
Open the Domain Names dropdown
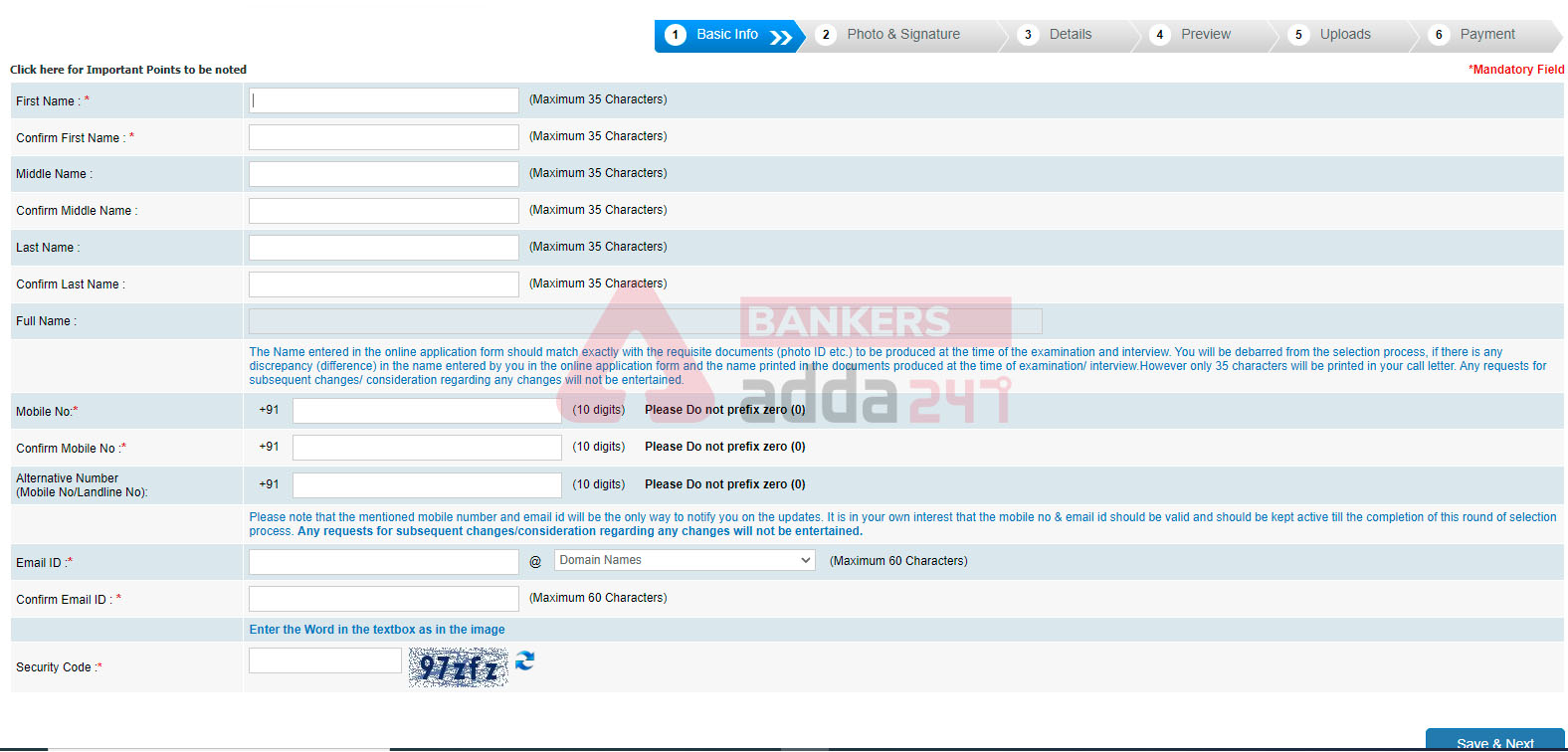click(x=685, y=560)
